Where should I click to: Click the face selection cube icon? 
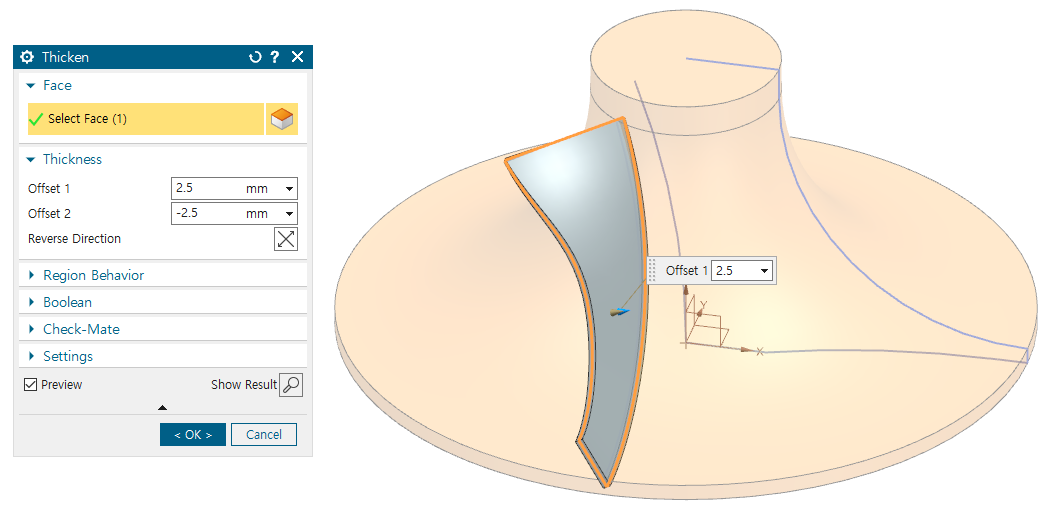coord(282,119)
